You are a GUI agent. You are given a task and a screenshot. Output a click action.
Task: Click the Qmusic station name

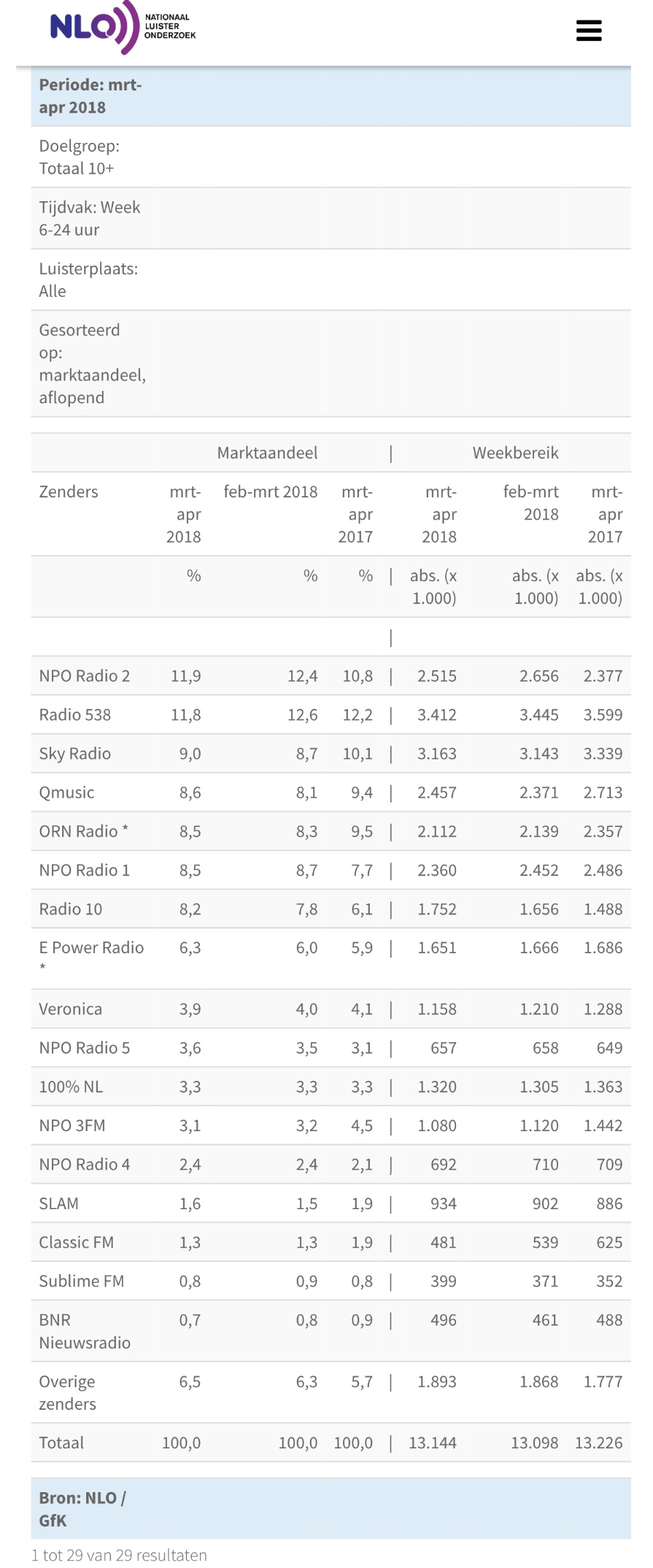pyautogui.click(x=66, y=793)
